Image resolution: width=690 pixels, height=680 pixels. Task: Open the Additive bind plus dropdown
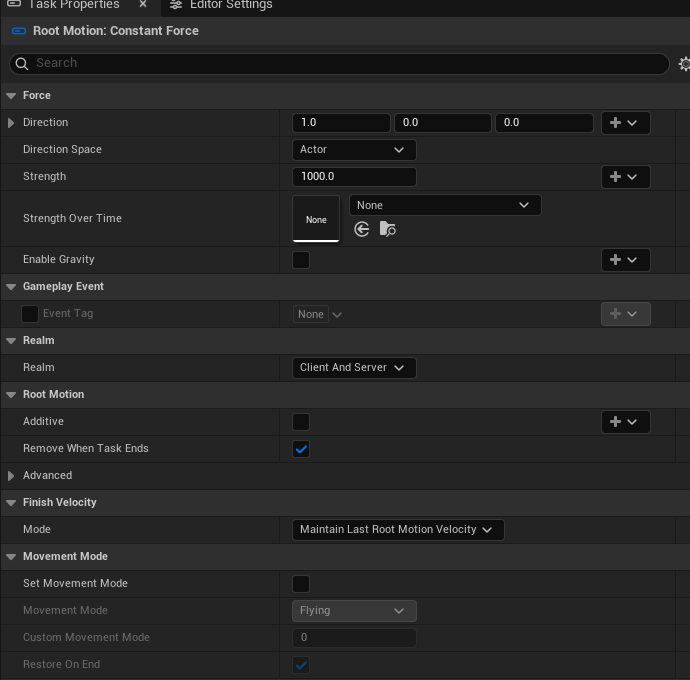[625, 422]
